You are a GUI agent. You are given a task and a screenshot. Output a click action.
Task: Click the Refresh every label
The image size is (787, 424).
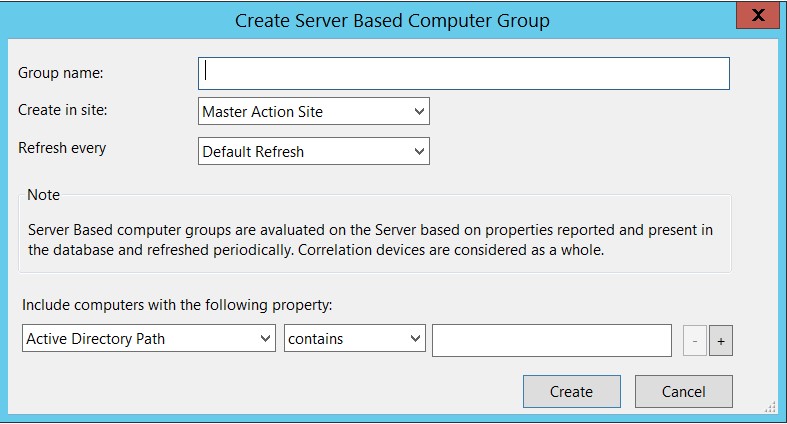62,148
